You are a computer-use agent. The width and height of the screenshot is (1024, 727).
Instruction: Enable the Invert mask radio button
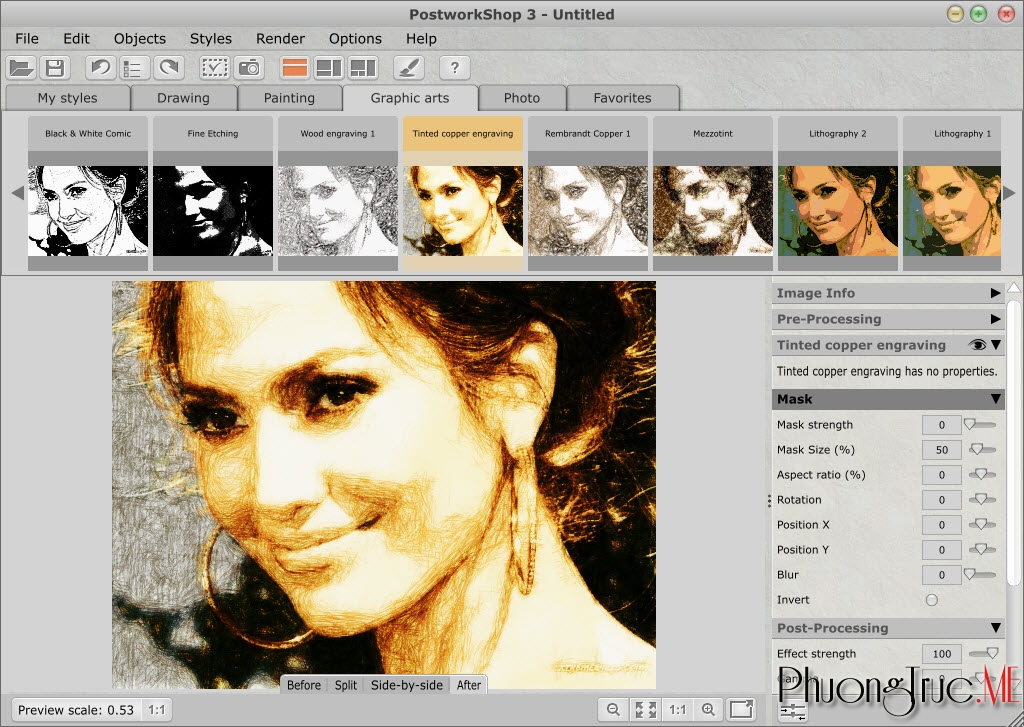[932, 600]
